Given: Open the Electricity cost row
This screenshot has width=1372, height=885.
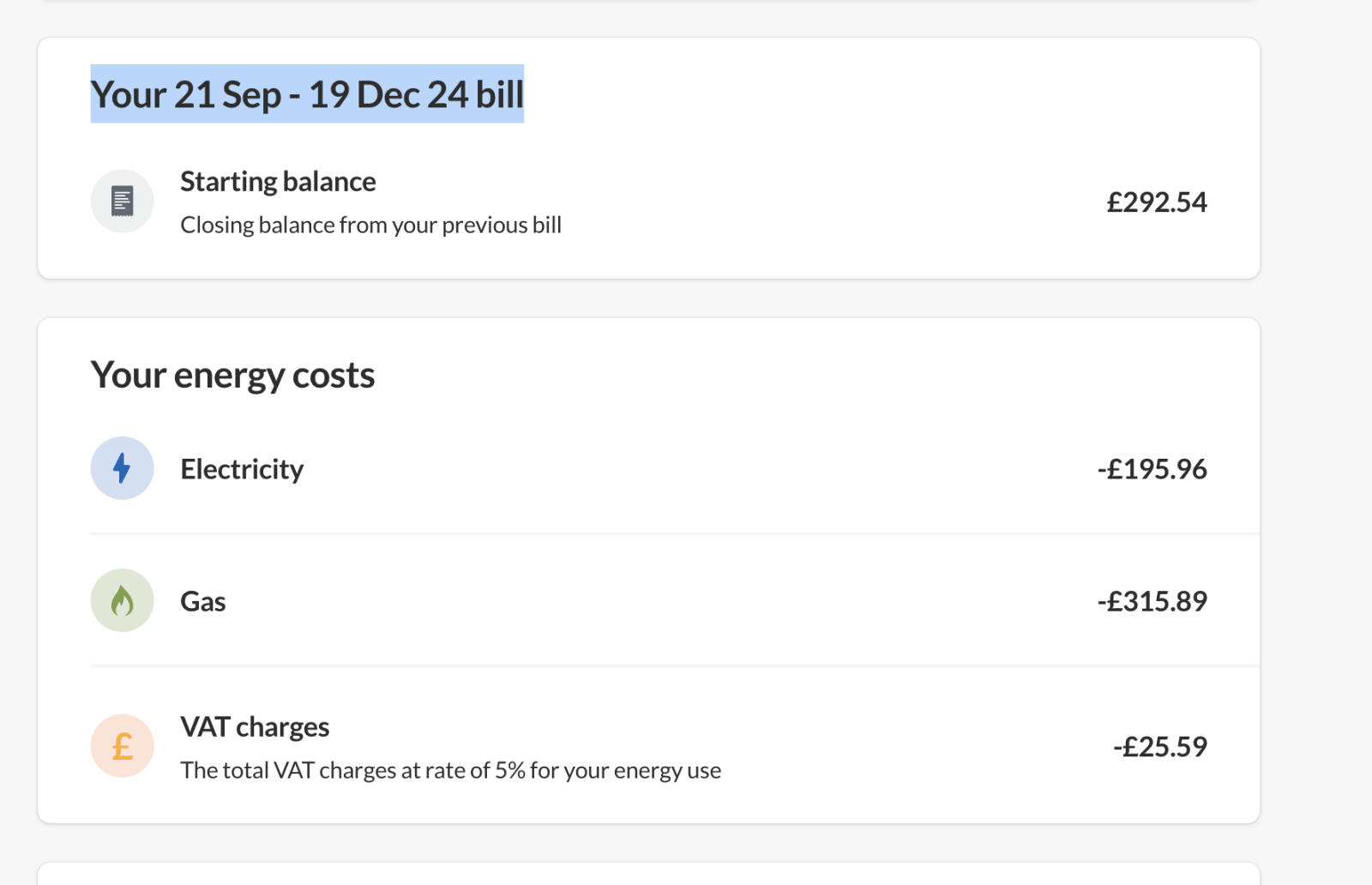Looking at the screenshot, I should [x=649, y=468].
